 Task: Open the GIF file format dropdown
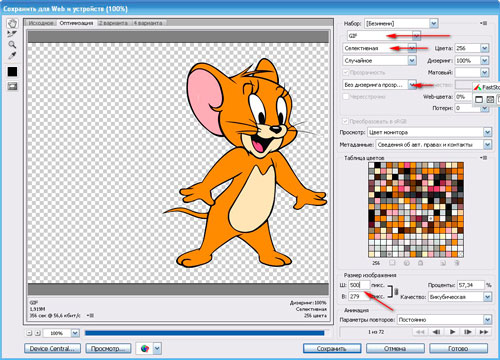point(416,36)
